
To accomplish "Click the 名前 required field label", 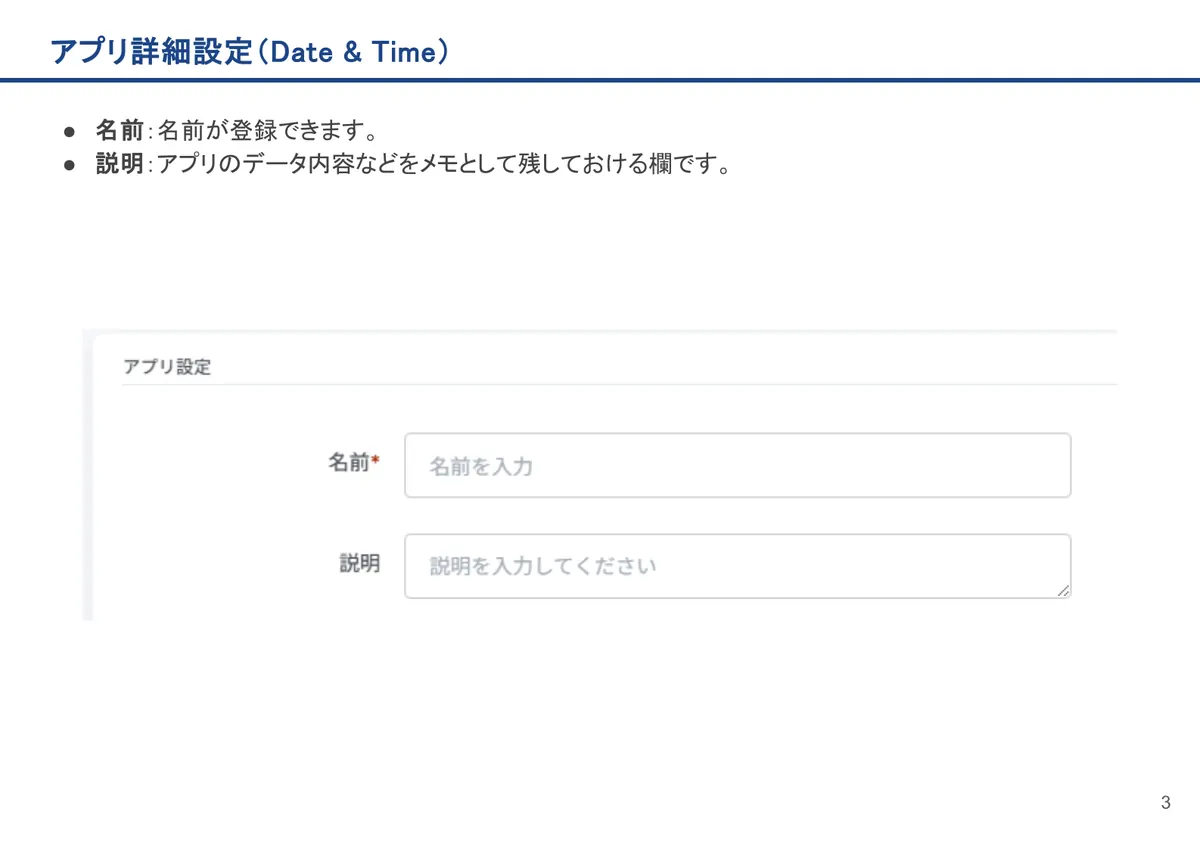I will [354, 463].
